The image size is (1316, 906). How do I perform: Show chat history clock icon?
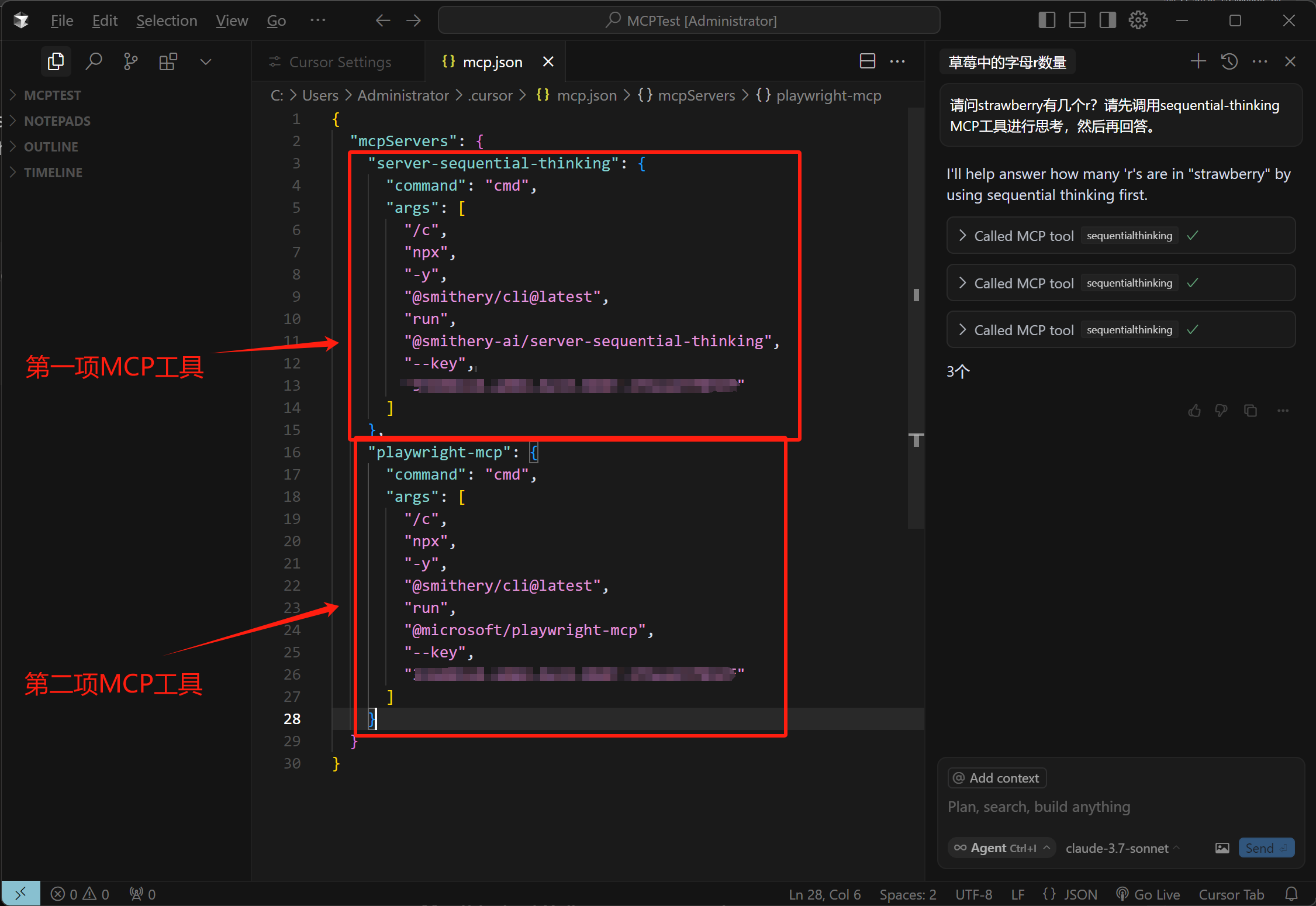click(1229, 61)
